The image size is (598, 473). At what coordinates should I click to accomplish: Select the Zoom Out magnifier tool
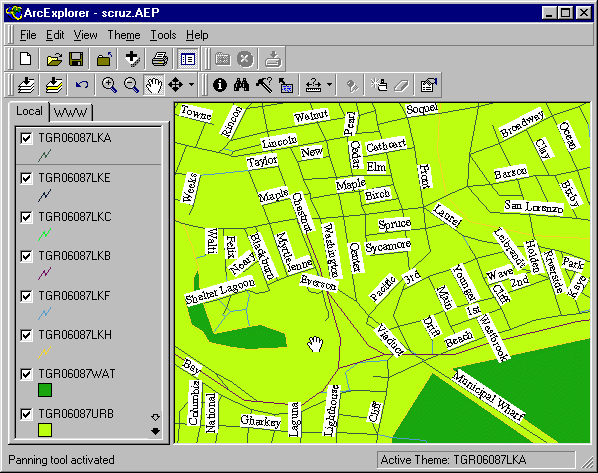(x=131, y=85)
